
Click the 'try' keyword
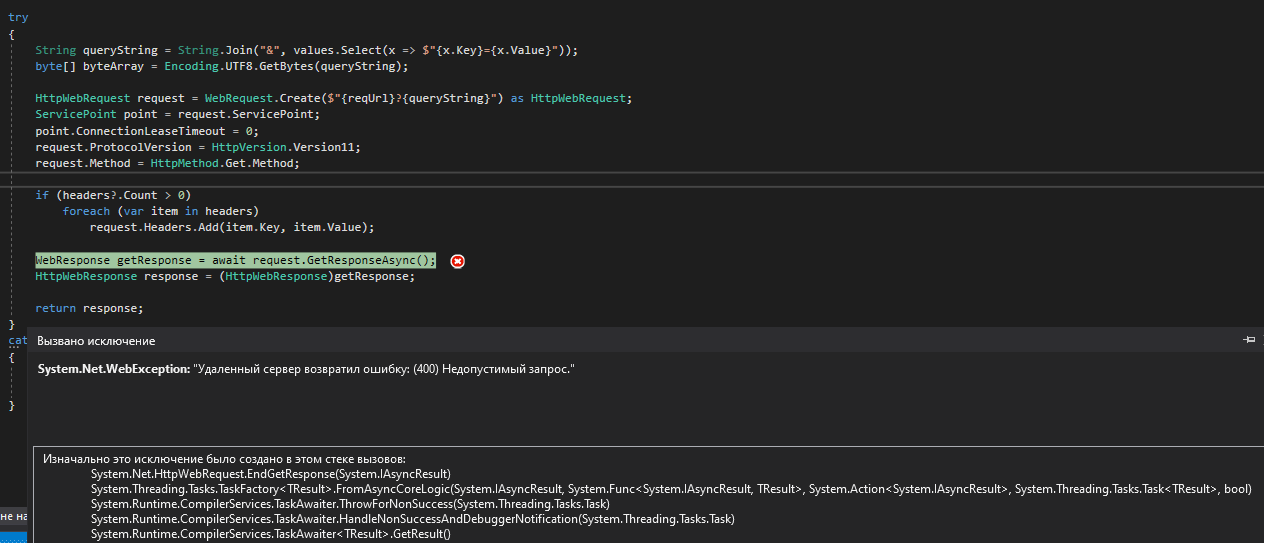18,18
